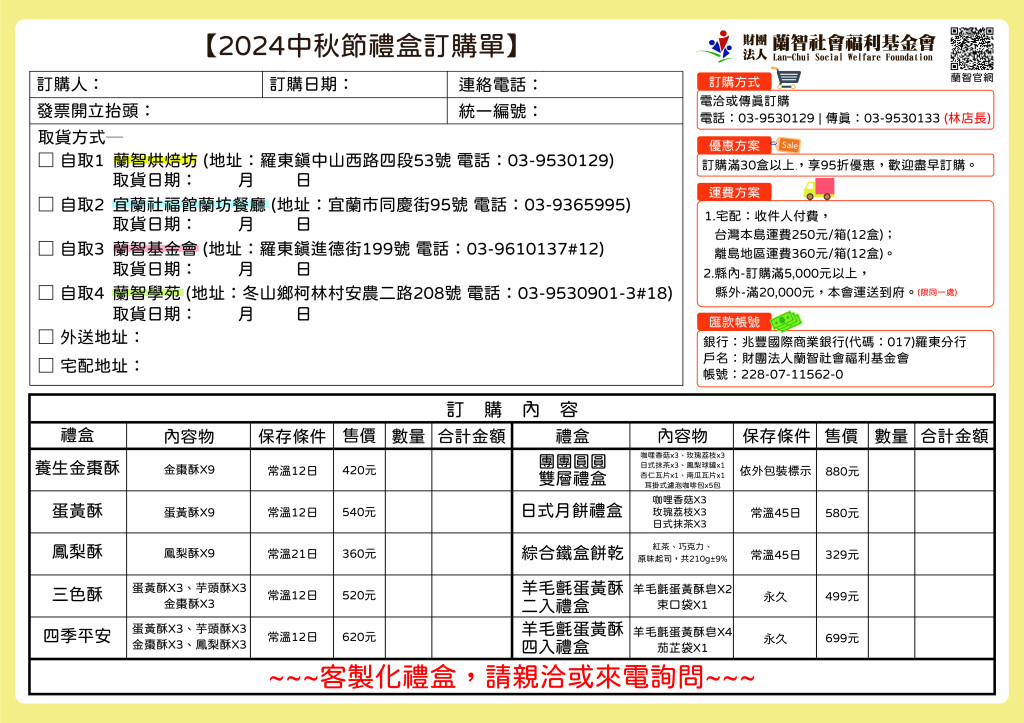Check the 自取2 宜蘭社福館蘭坊餐廳 checkbox

pyautogui.click(x=46, y=204)
